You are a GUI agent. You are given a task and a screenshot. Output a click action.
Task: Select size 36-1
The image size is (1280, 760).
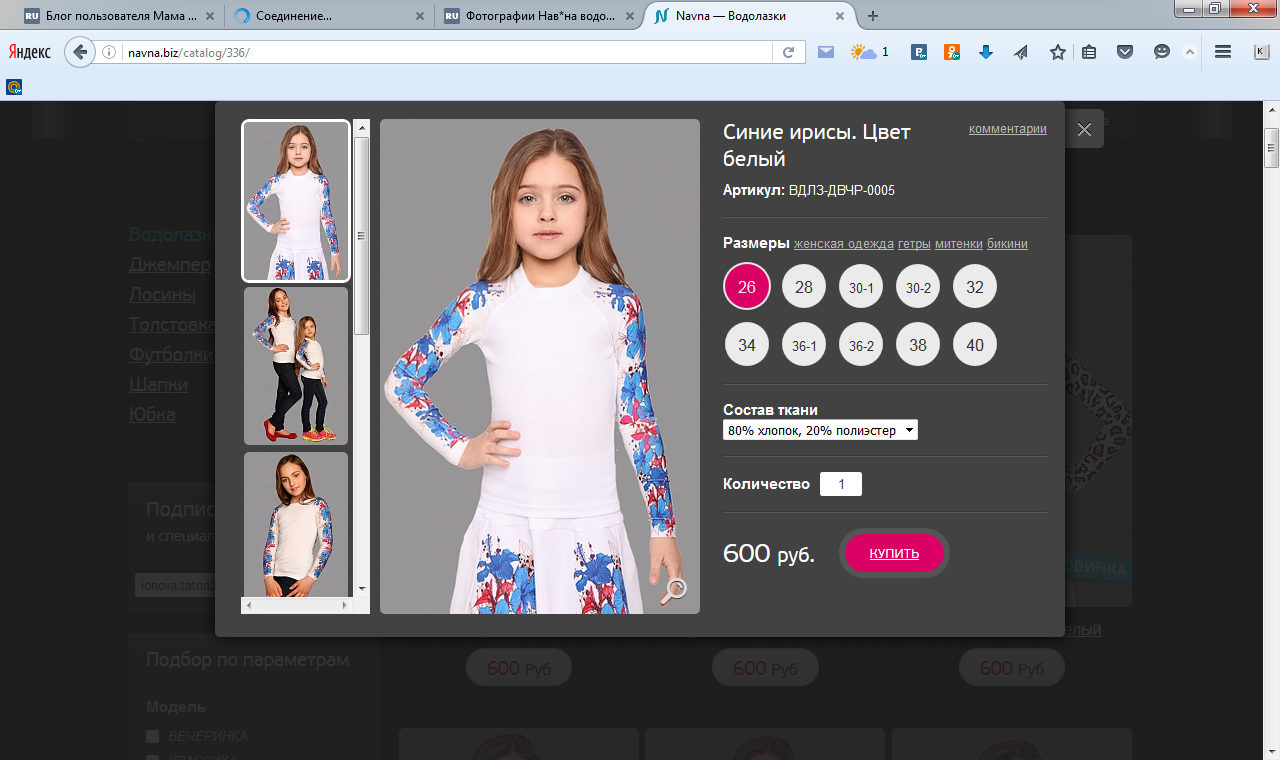point(804,345)
